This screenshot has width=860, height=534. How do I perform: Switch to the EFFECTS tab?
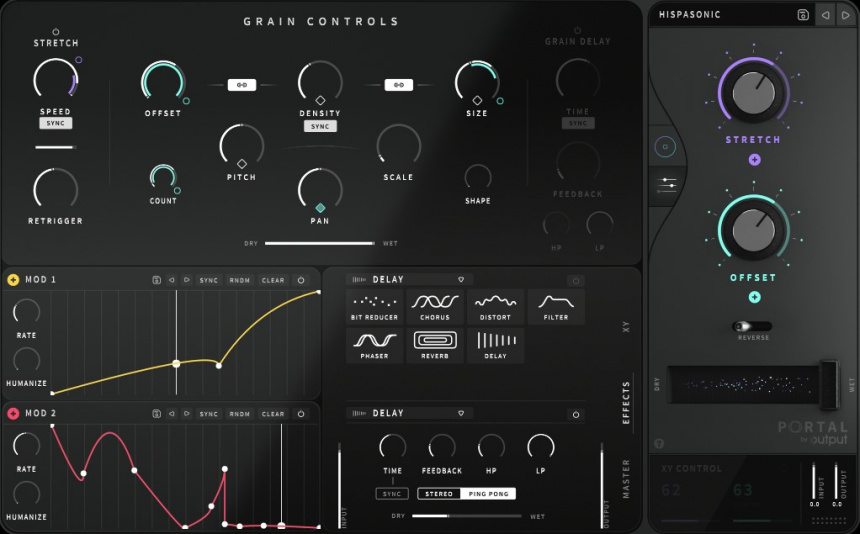click(x=626, y=403)
